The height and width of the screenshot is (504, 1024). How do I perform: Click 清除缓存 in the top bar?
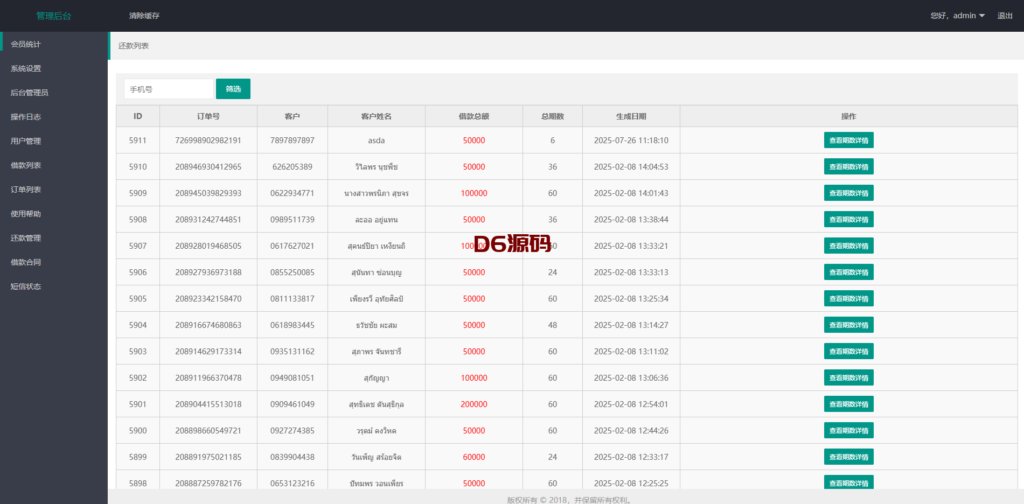tap(144, 16)
